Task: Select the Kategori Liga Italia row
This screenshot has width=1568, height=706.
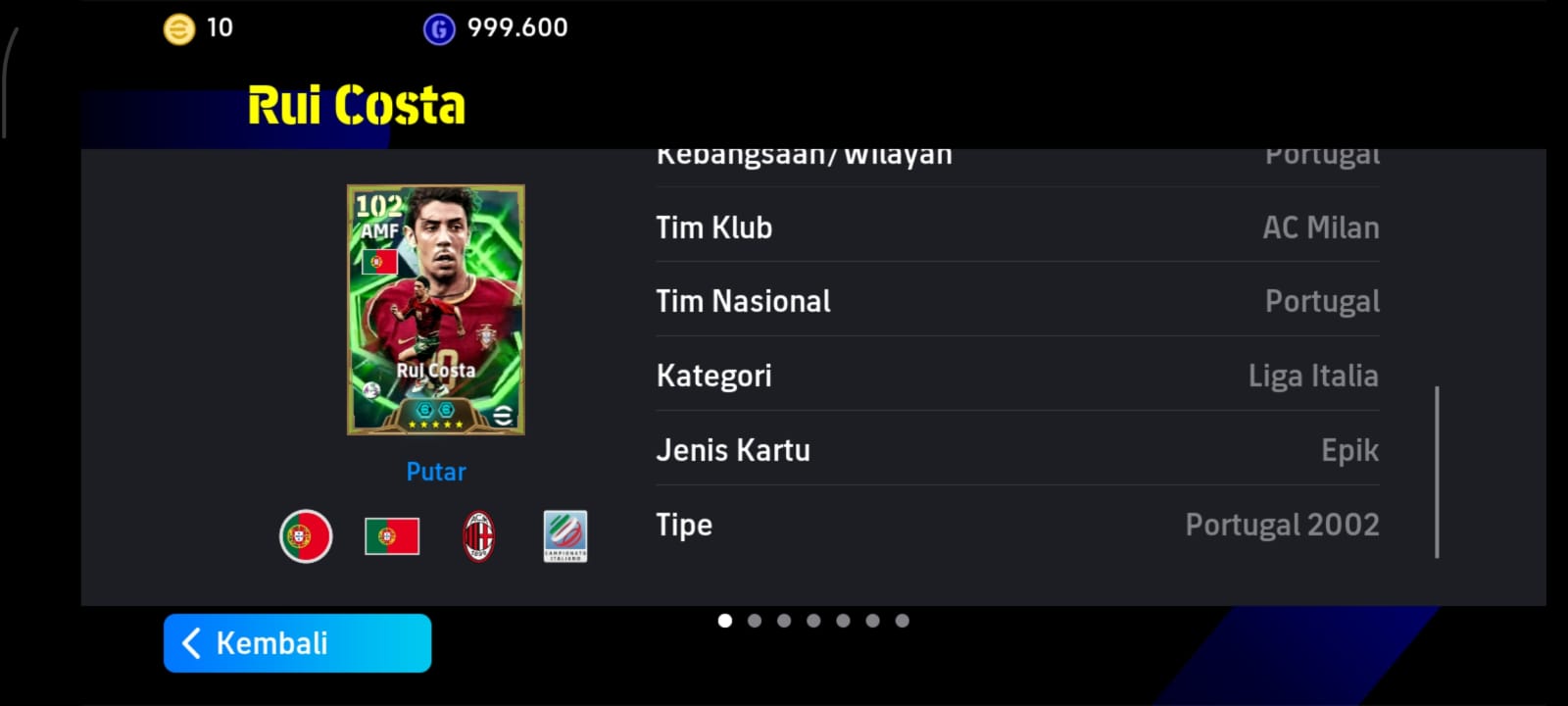Action: click(x=1017, y=376)
